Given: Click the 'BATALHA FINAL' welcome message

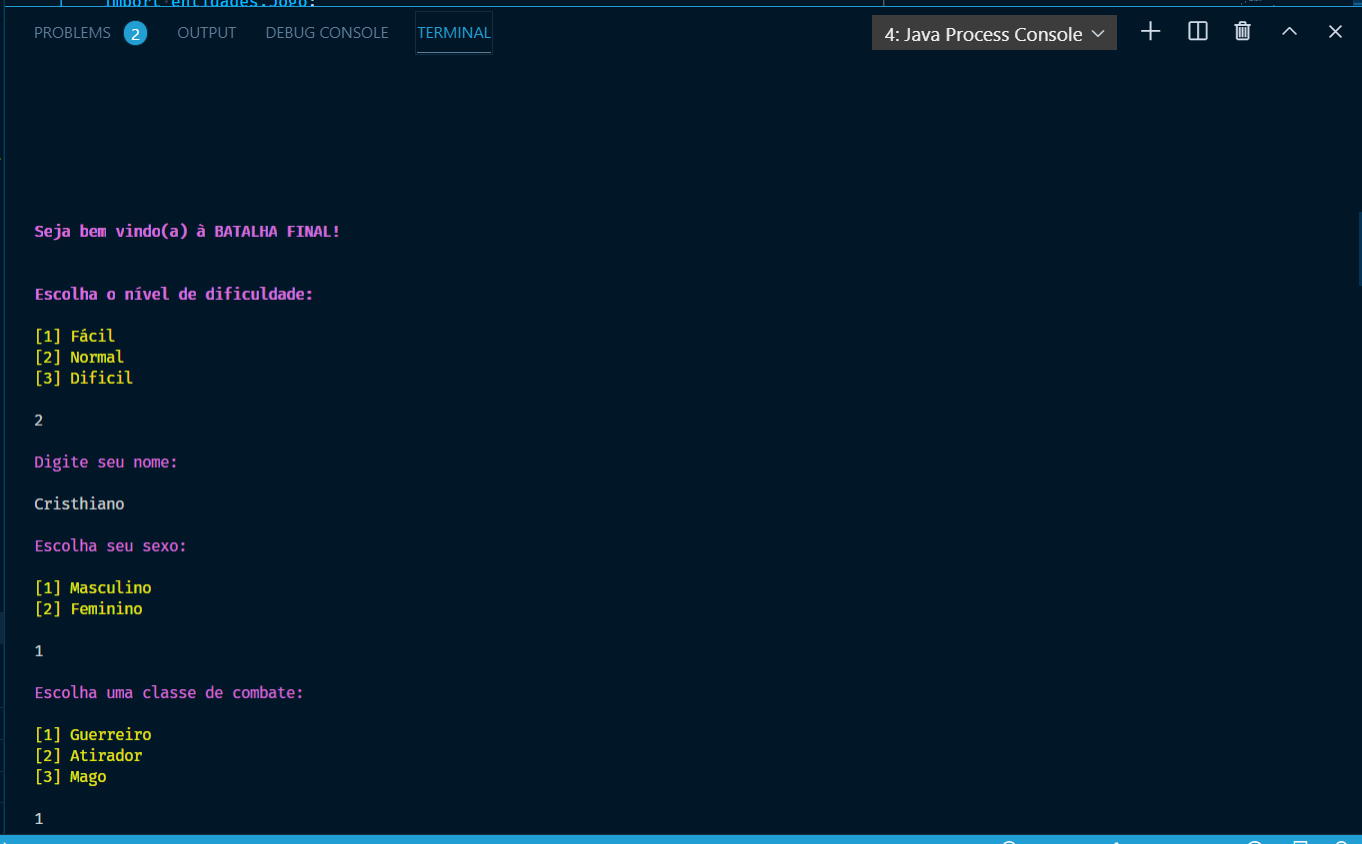Looking at the screenshot, I should [187, 231].
